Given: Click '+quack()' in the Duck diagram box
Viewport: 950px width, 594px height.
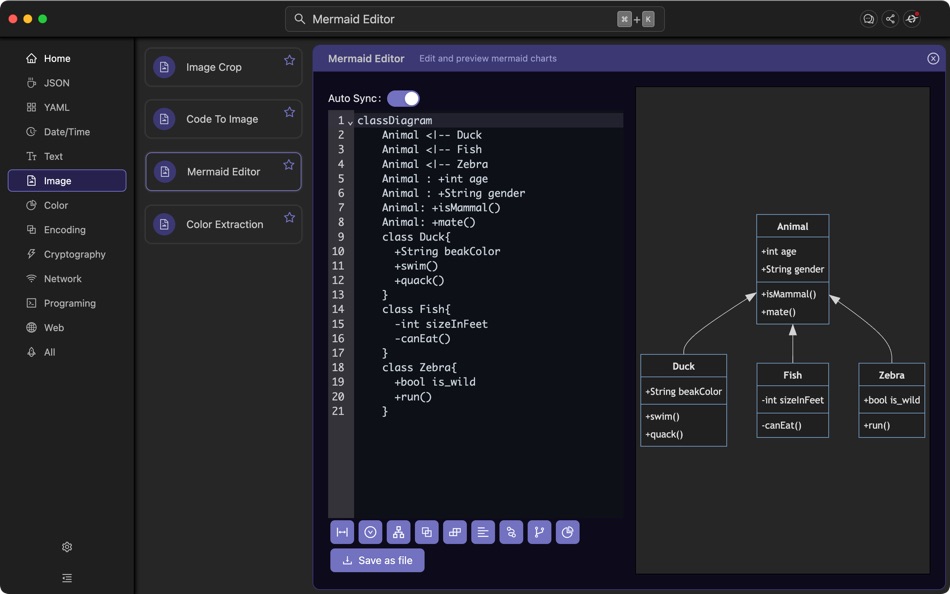Looking at the screenshot, I should [x=664, y=434].
